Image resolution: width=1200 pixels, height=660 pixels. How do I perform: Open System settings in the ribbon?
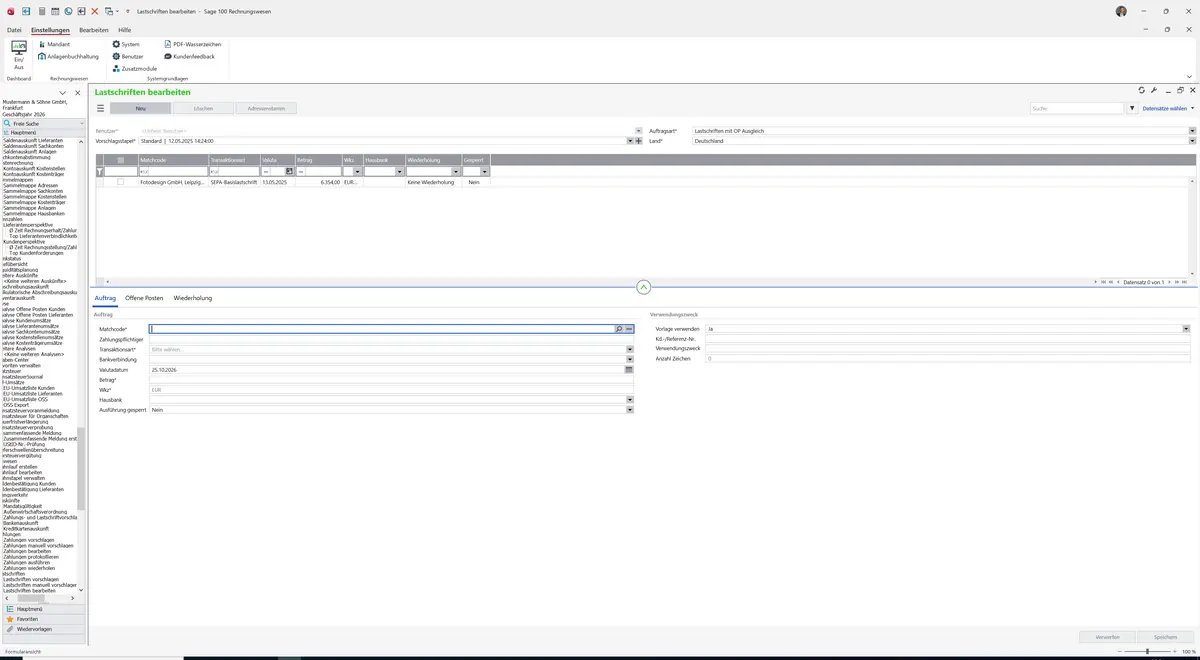click(x=126, y=44)
